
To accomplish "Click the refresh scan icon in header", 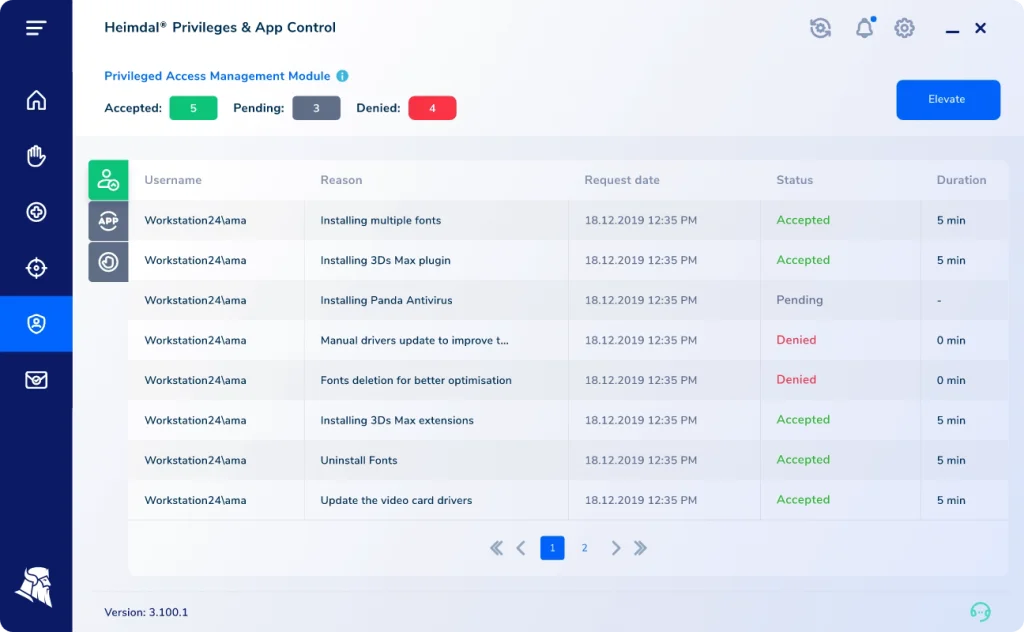I will (820, 28).
